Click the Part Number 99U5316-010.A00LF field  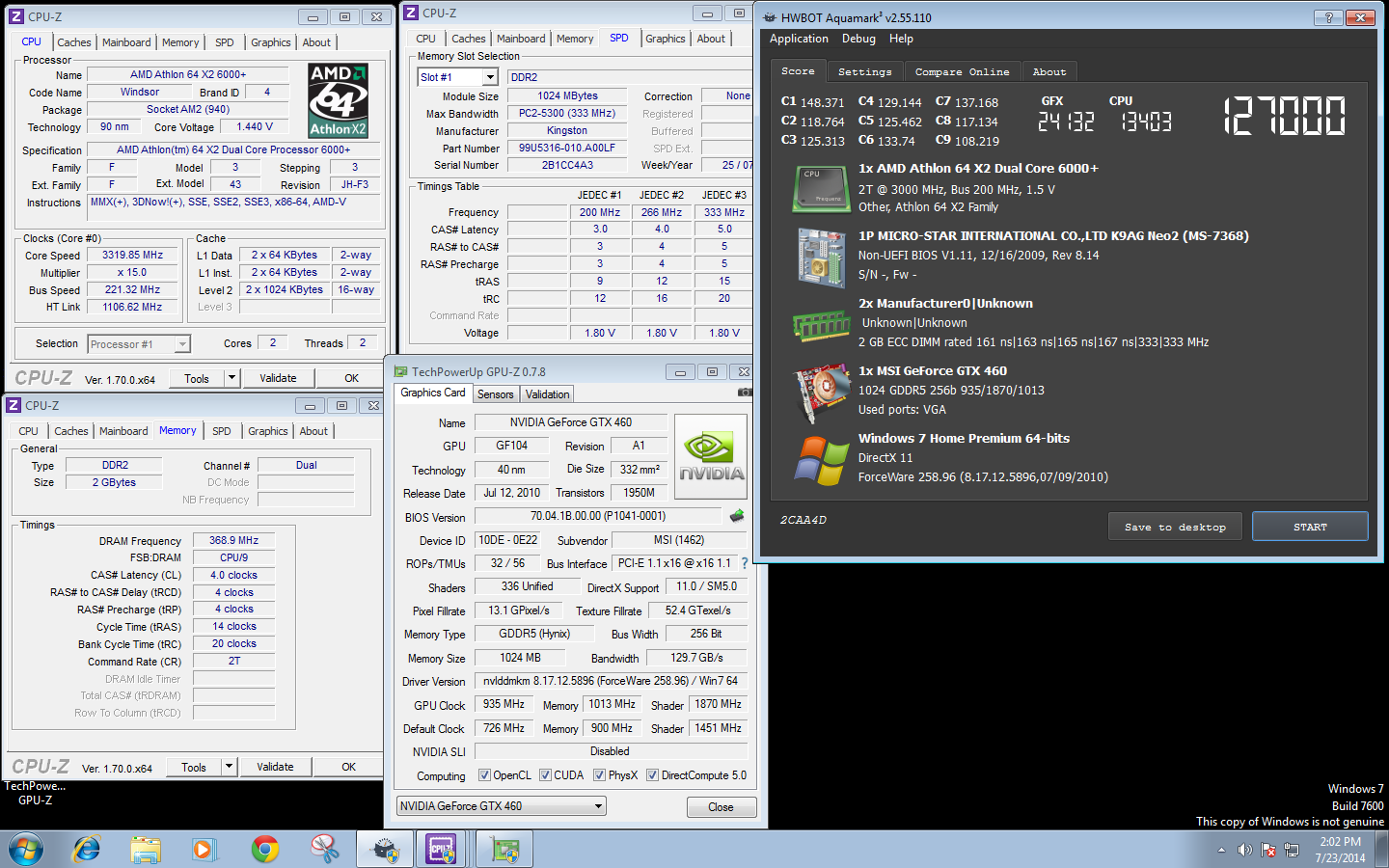click(567, 148)
